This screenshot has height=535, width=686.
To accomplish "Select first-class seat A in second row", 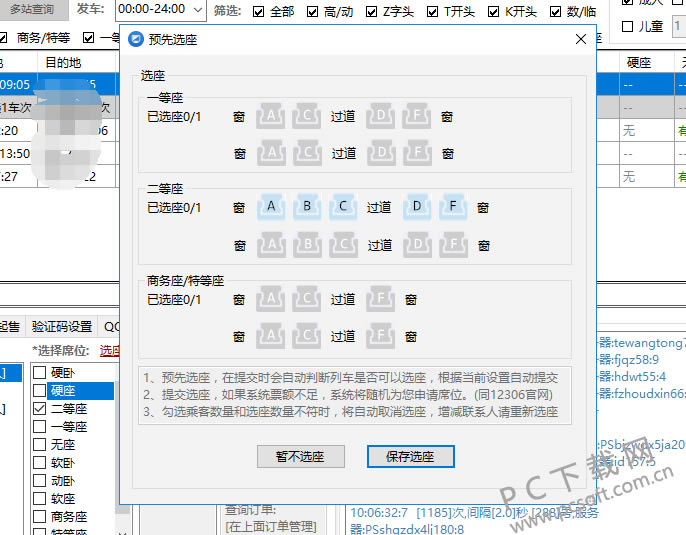I will 272,153.
